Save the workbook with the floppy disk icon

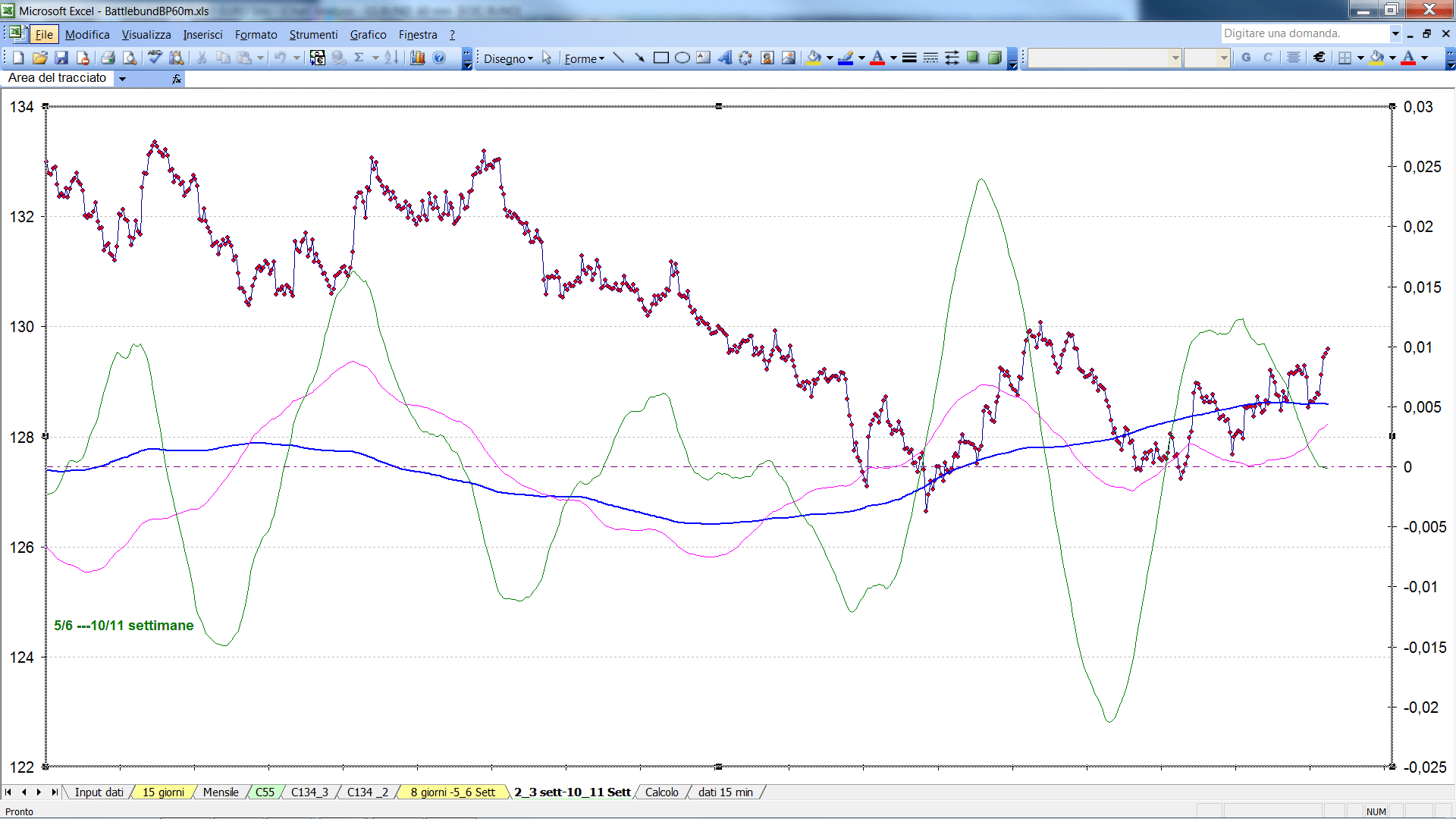(x=61, y=58)
